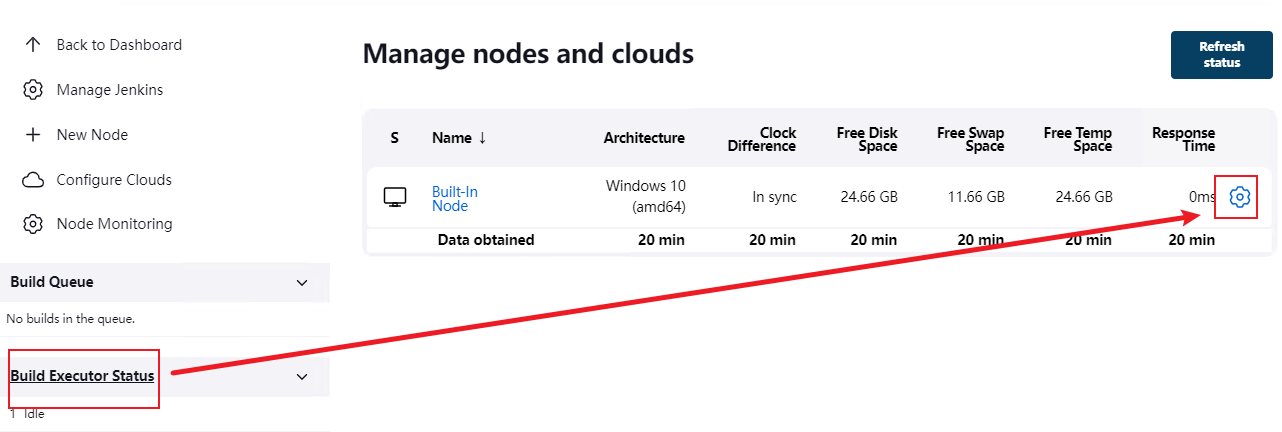Sort by the S status column header
Screen dimensions: 1282x432
[394, 138]
